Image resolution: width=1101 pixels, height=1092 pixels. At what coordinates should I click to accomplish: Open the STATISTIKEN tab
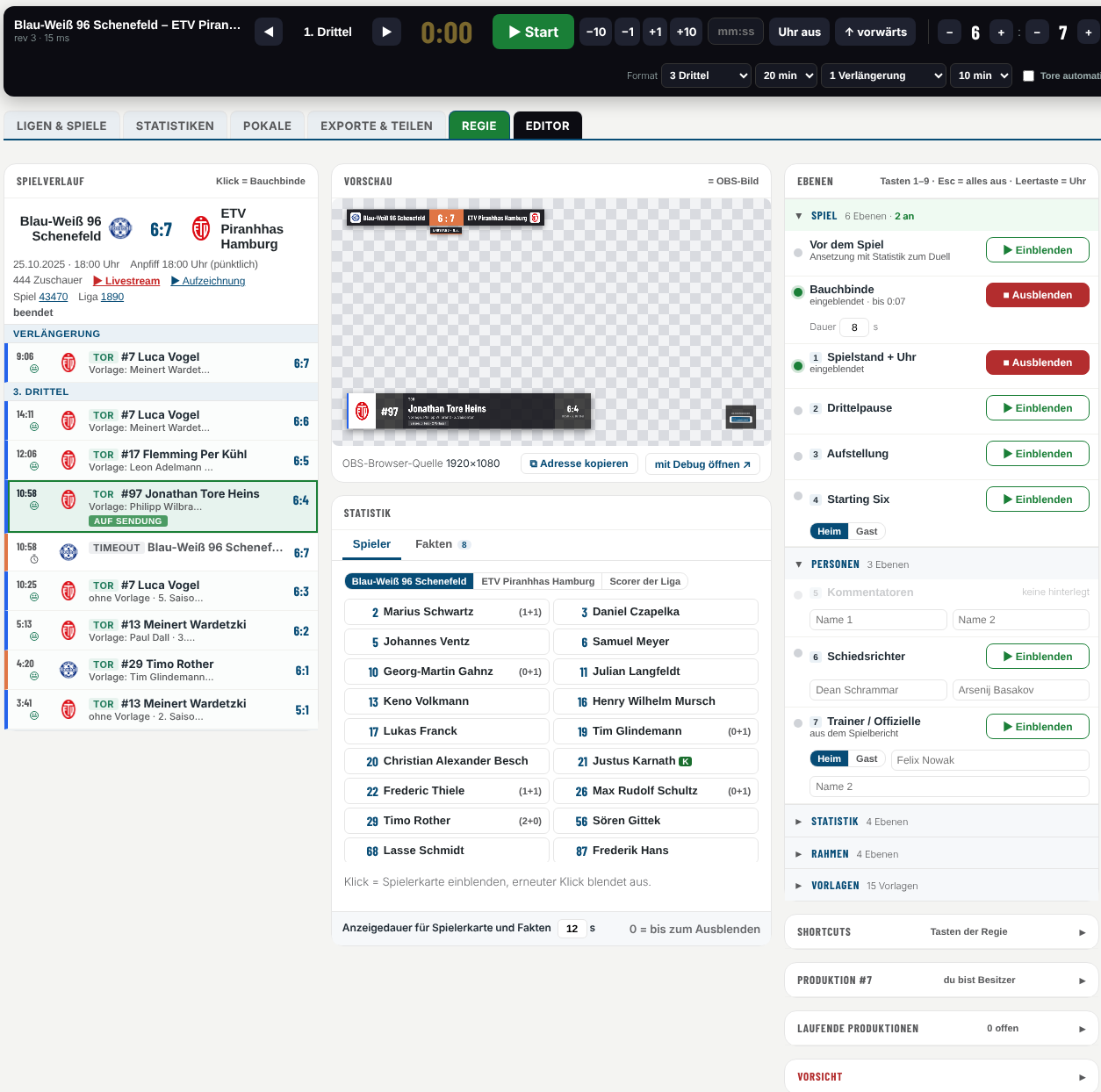175,126
